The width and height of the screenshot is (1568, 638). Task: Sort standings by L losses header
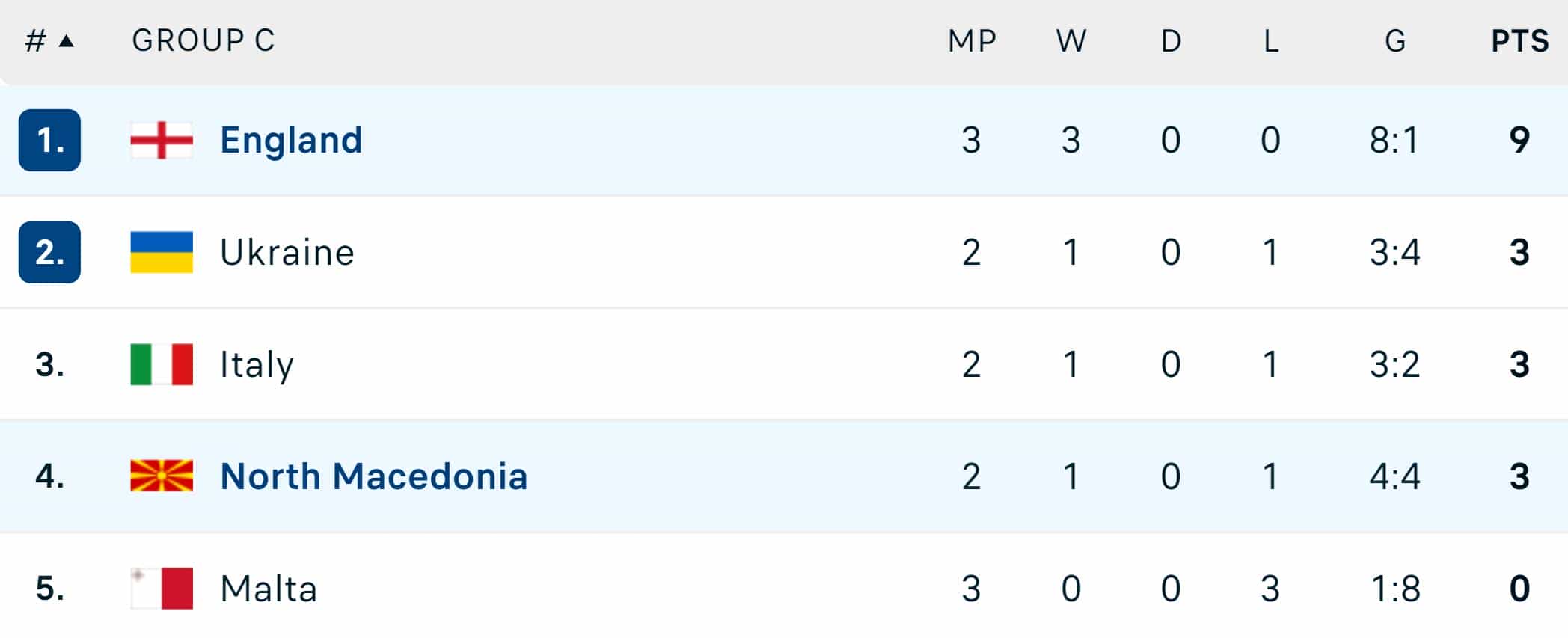(x=1271, y=41)
